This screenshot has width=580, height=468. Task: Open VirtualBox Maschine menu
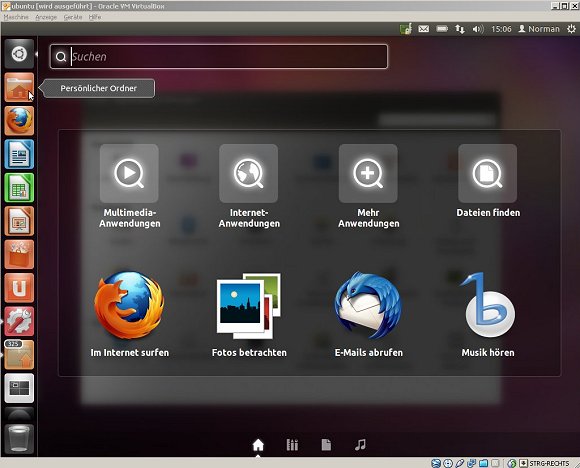(x=16, y=17)
